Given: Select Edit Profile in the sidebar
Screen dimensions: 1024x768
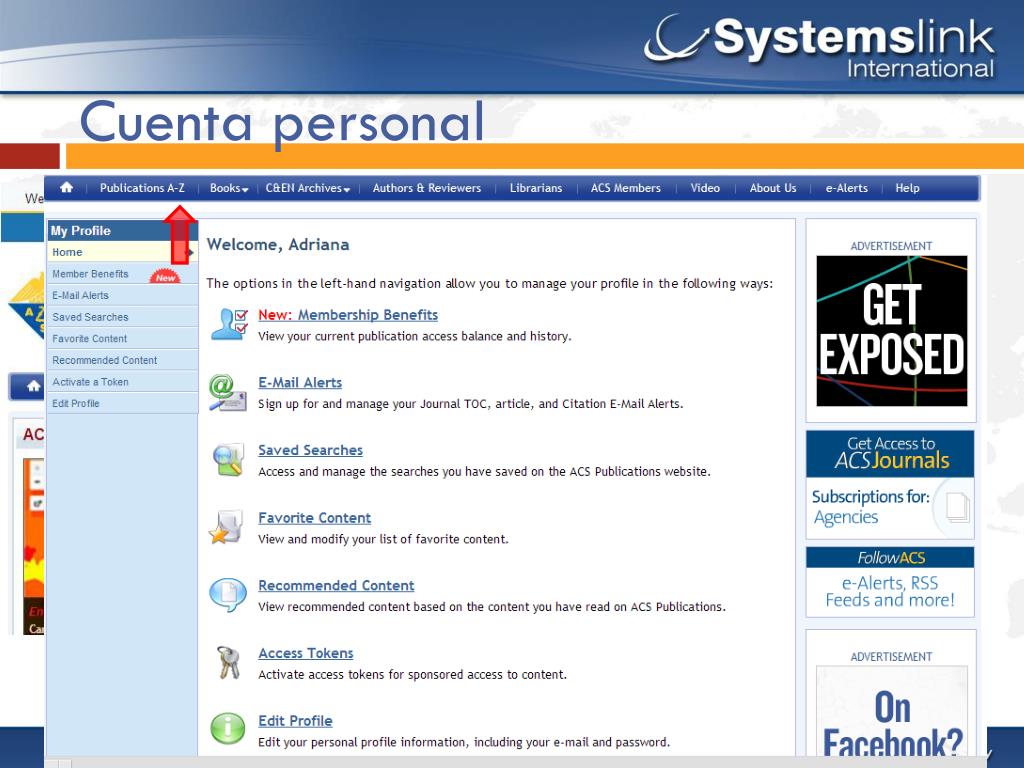Looking at the screenshot, I should coord(122,403).
